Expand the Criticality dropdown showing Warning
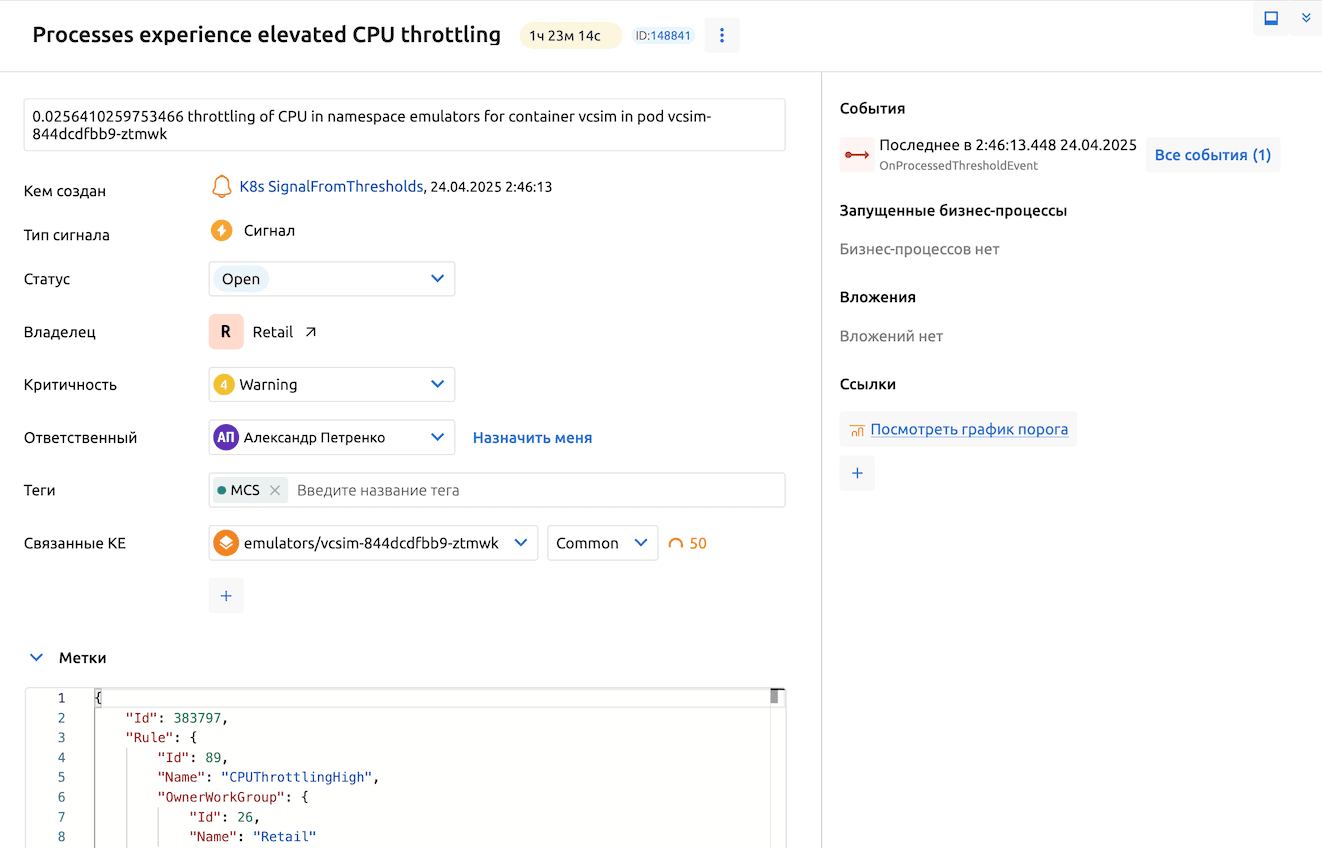 332,385
